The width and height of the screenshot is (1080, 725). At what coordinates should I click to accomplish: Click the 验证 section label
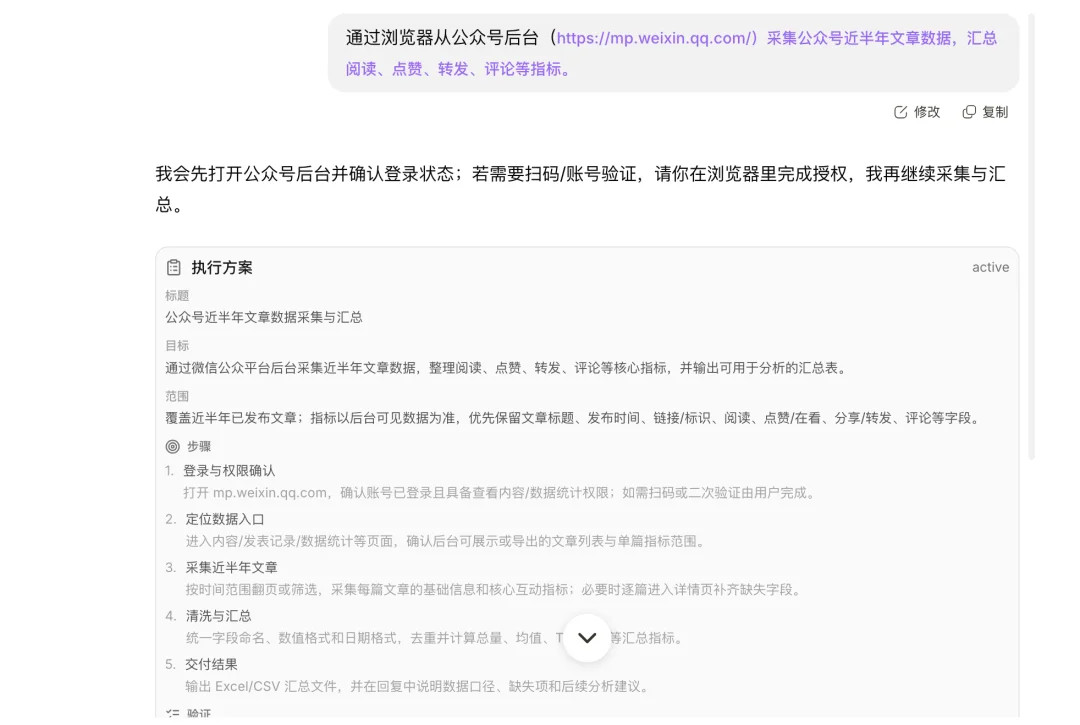[199, 713]
